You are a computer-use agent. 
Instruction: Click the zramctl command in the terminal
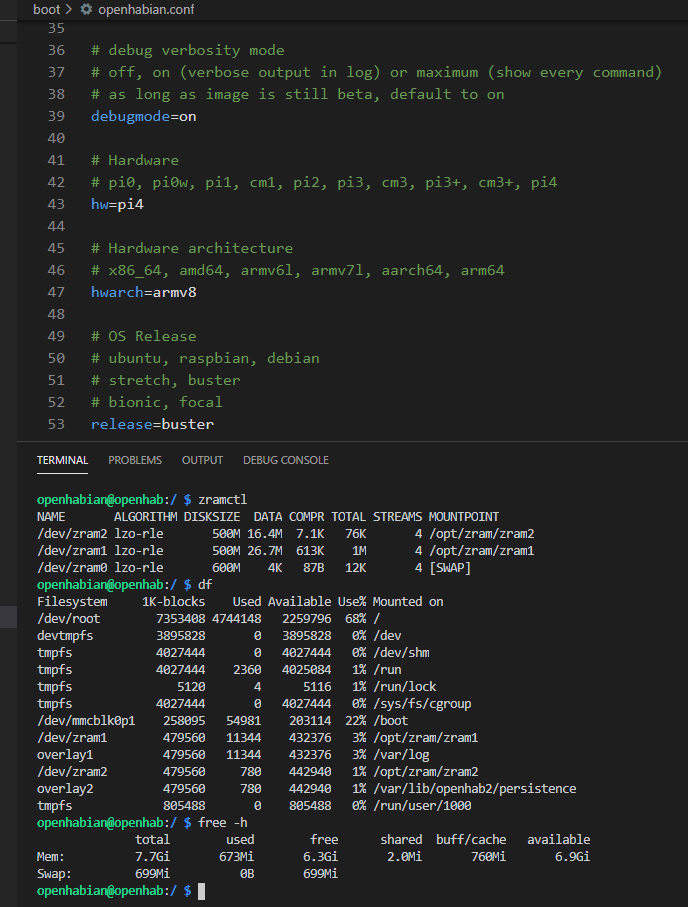pos(222,499)
